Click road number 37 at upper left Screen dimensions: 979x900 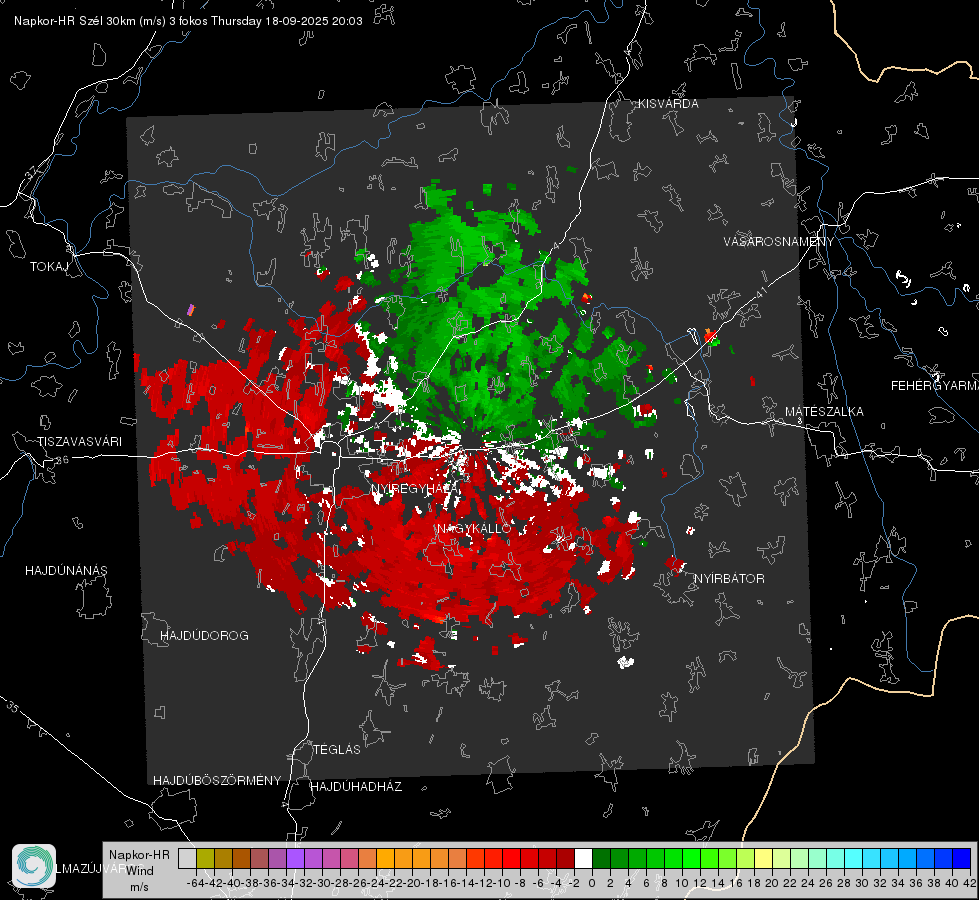tap(32, 172)
